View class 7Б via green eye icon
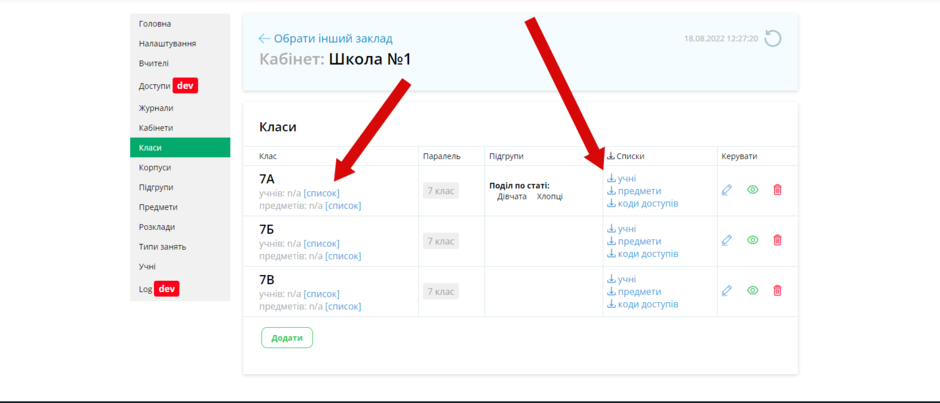 click(753, 240)
